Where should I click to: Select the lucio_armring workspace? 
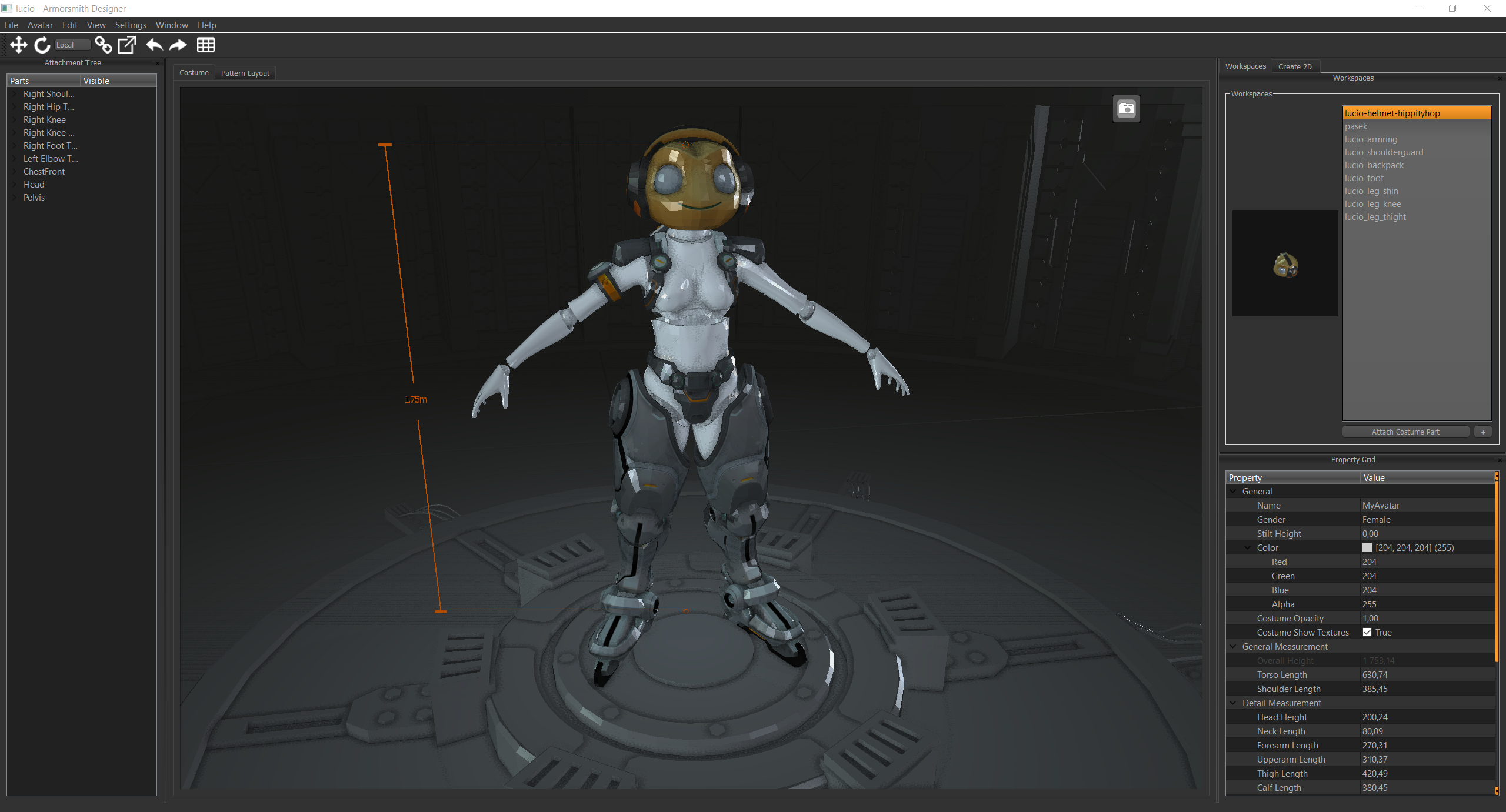(x=1417, y=139)
